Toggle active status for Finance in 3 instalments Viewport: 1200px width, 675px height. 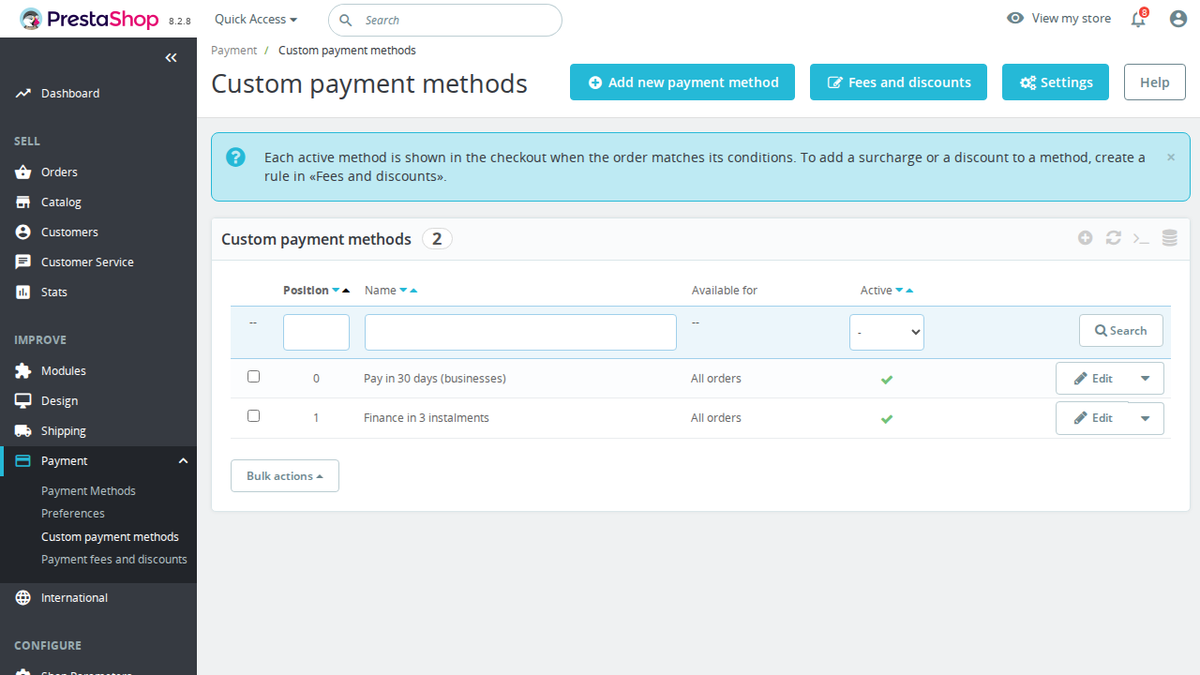tap(887, 418)
